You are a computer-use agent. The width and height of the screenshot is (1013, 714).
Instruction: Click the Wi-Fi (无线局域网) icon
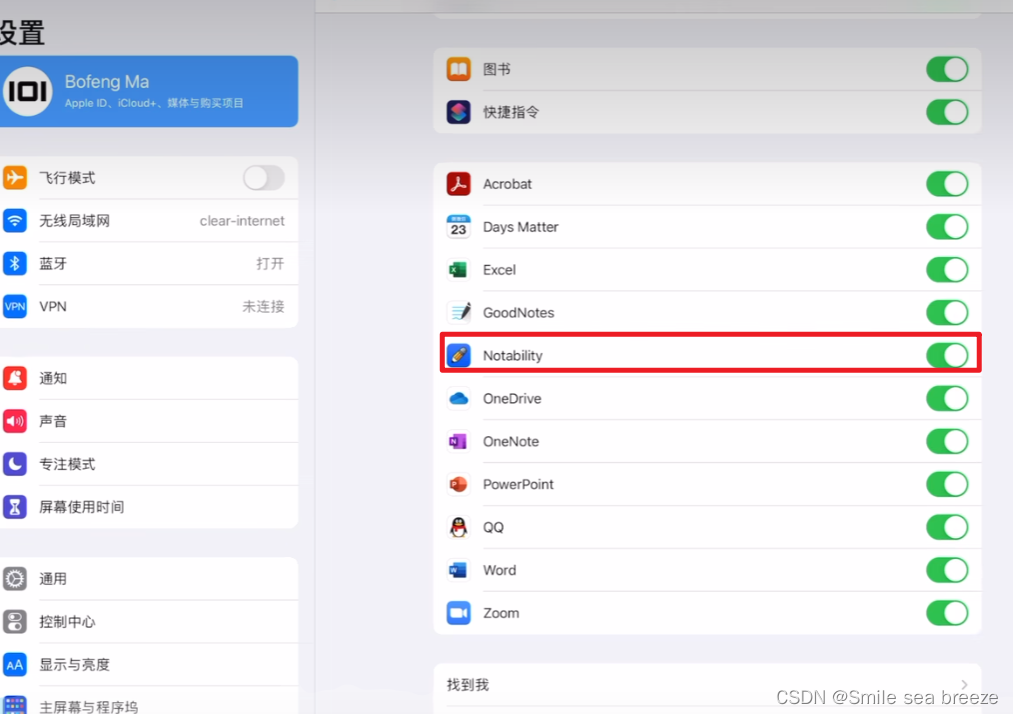[x=15, y=220]
